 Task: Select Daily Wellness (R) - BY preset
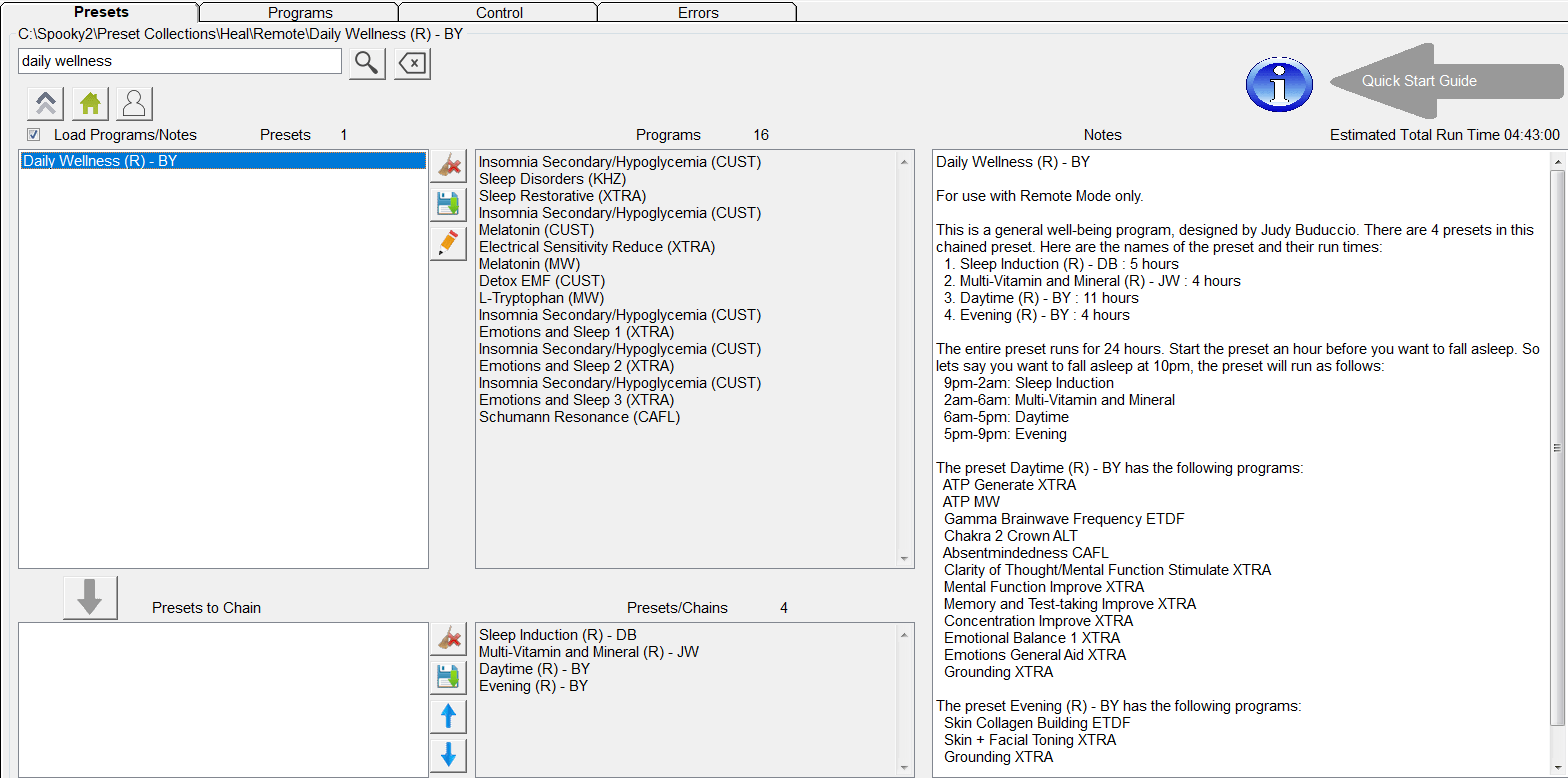tap(223, 160)
